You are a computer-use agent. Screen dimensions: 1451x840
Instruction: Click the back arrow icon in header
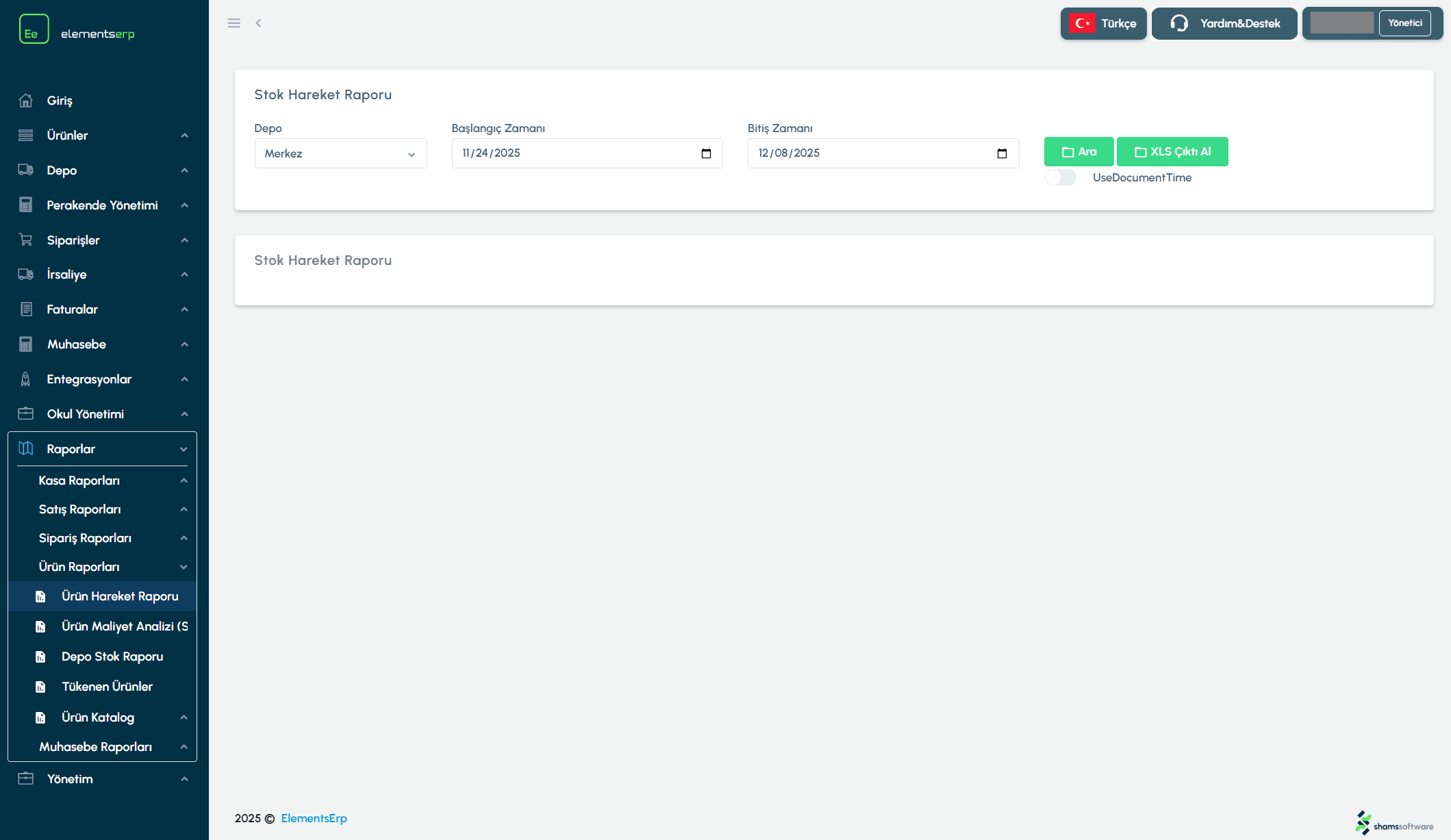(258, 23)
